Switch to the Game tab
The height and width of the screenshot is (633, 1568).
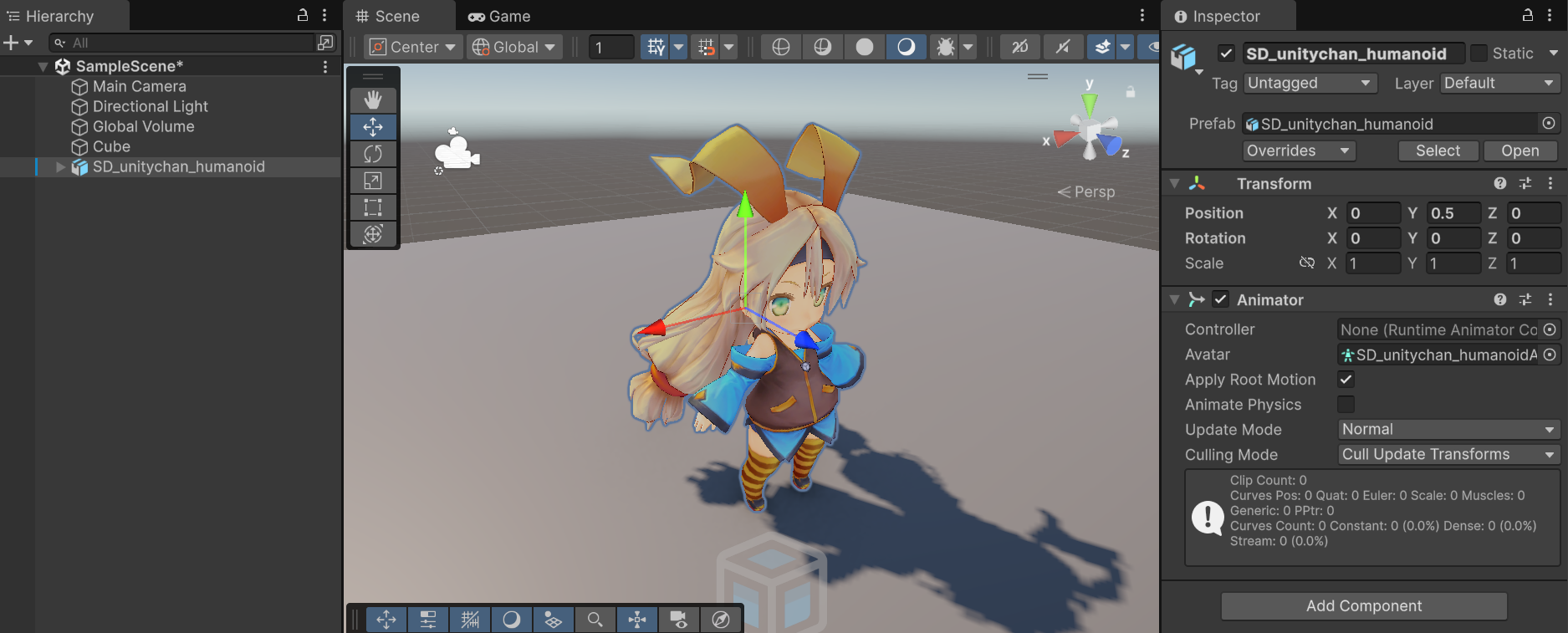tap(499, 16)
